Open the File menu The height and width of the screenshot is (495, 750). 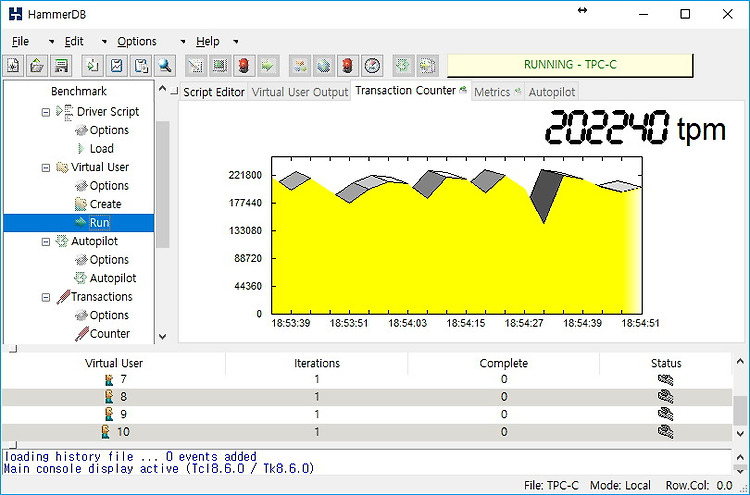20,42
